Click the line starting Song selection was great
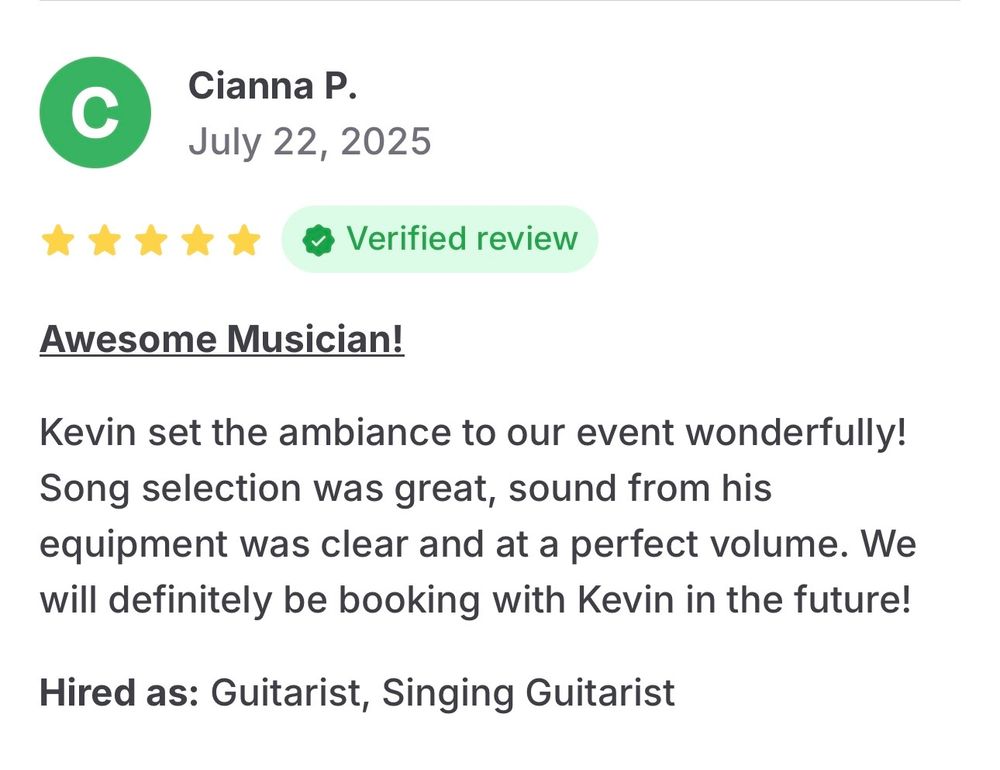Viewport: 1000px width, 770px height. pyautogui.click(x=406, y=489)
